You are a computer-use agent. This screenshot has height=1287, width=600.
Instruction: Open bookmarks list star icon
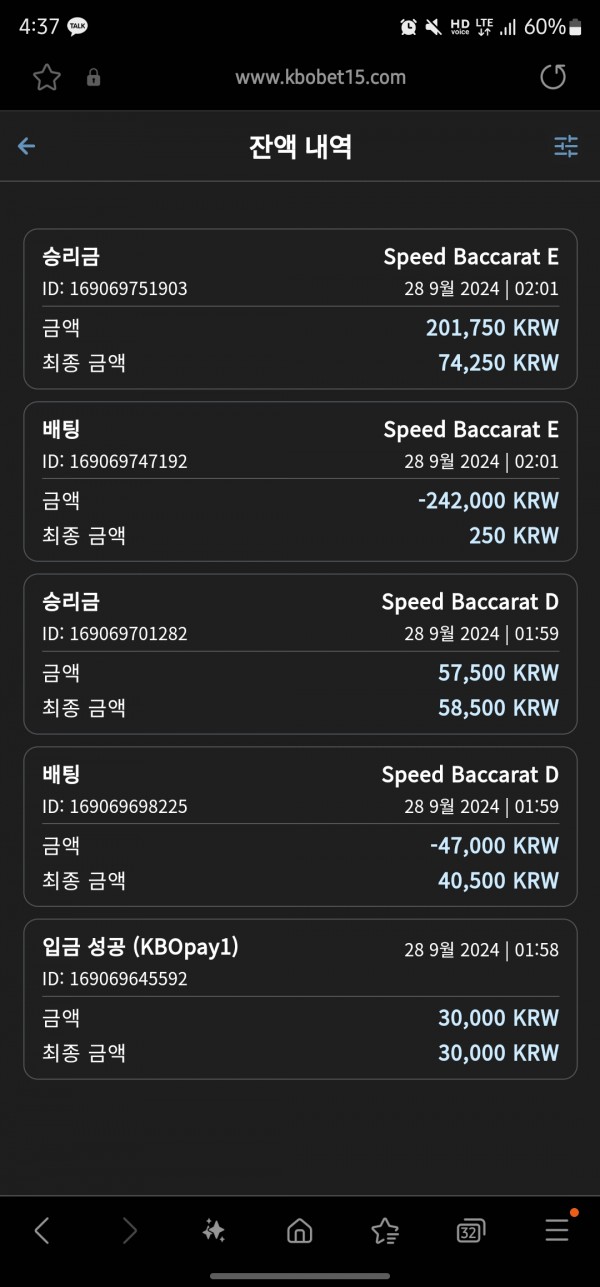coord(385,1230)
